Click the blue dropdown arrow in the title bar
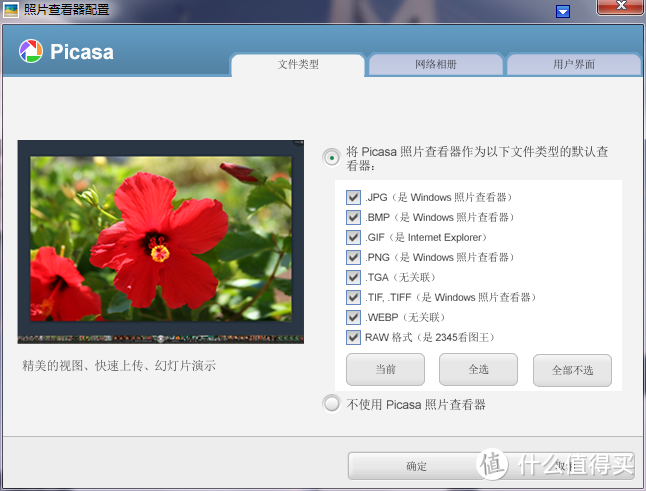This screenshot has height=491, width=646. (563, 11)
